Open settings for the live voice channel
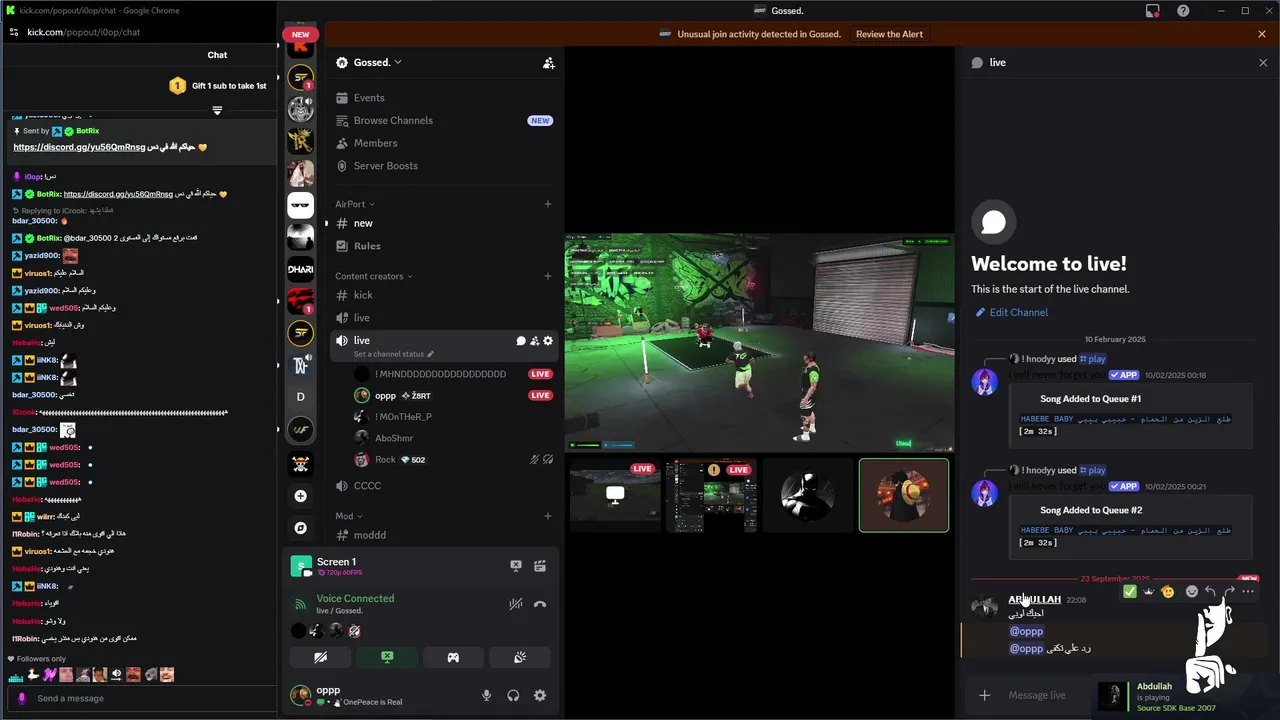1280x720 pixels. pyautogui.click(x=548, y=341)
